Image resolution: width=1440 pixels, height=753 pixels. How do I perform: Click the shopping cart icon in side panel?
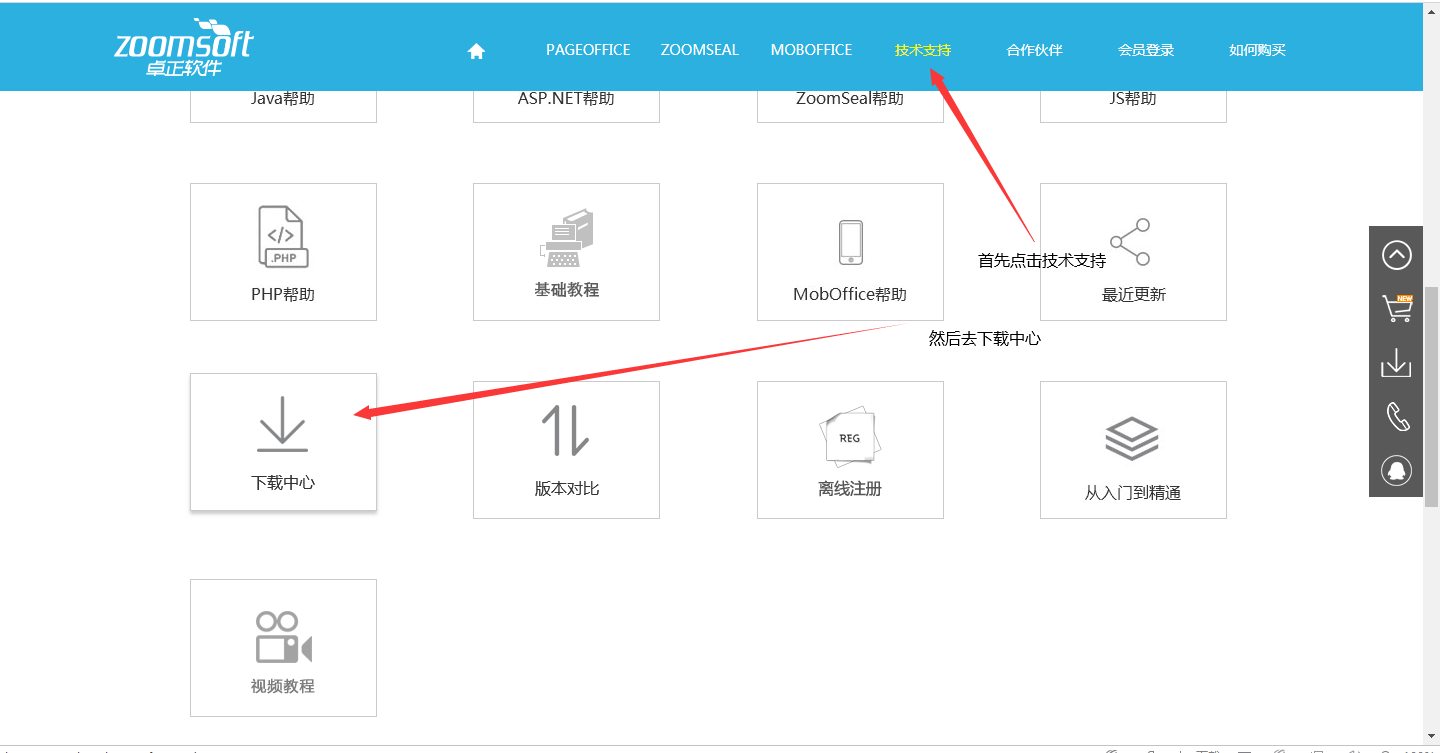click(1396, 308)
